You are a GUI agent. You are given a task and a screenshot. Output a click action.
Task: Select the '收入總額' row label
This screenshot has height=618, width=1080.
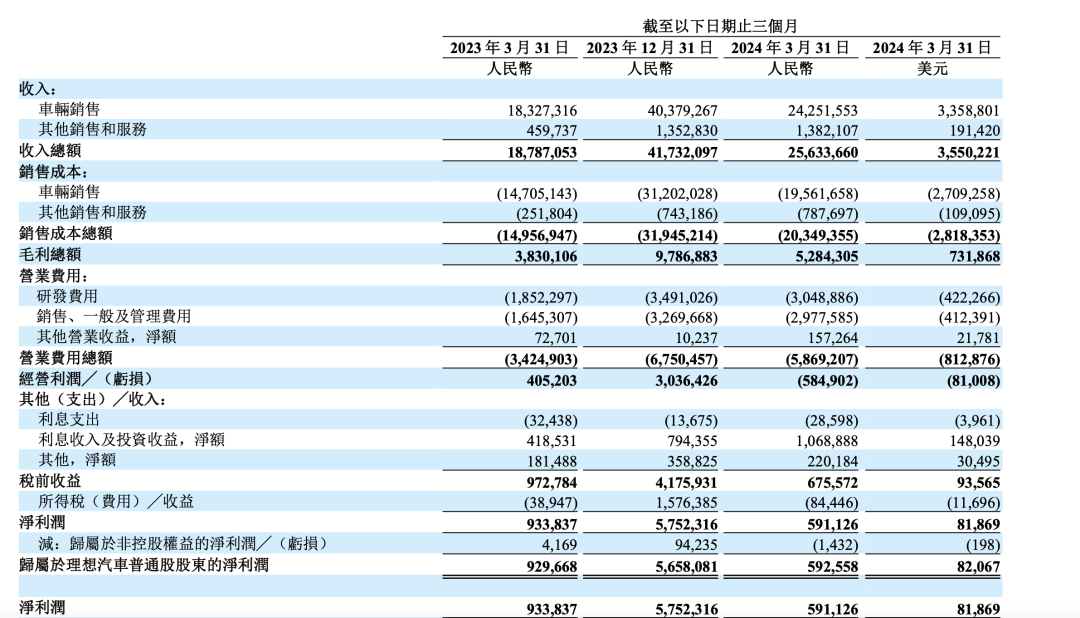point(50,150)
